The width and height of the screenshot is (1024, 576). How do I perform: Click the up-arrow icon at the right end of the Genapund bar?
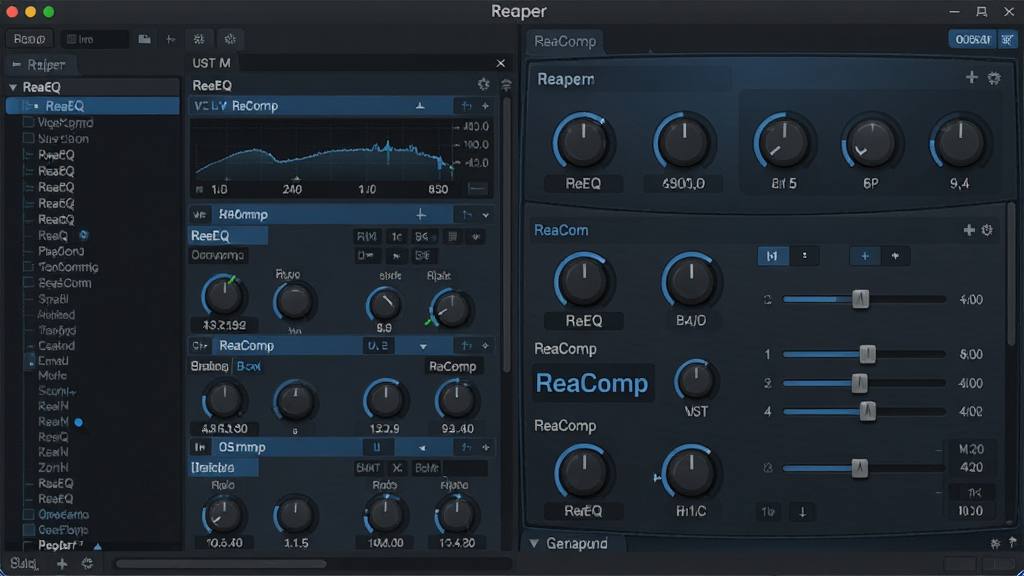point(1012,543)
